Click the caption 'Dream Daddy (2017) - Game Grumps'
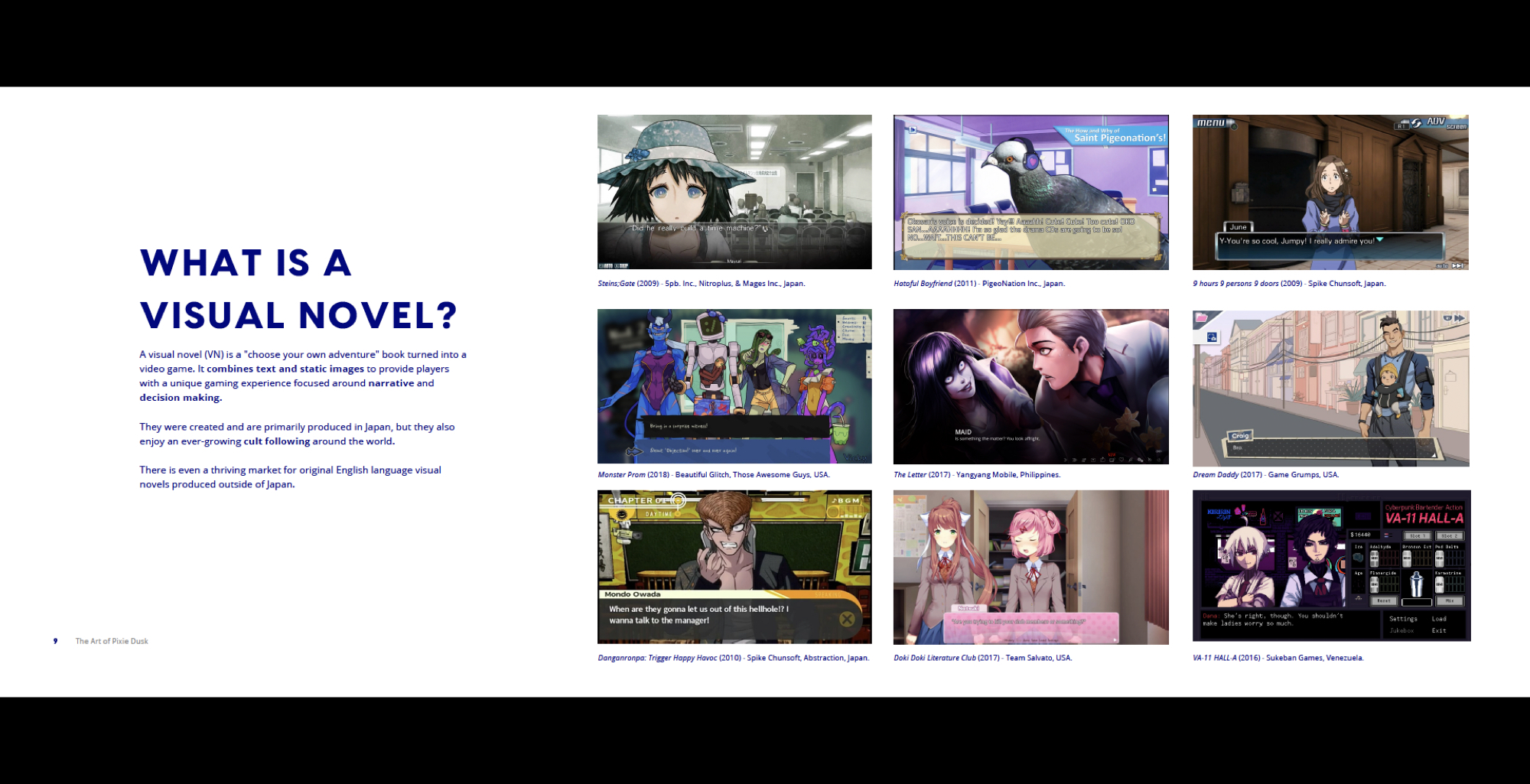The image size is (1530, 784). (1266, 474)
